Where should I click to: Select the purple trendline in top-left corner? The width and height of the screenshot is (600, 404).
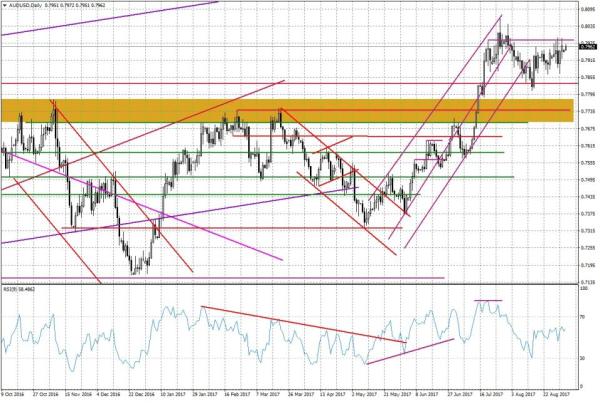point(110,19)
